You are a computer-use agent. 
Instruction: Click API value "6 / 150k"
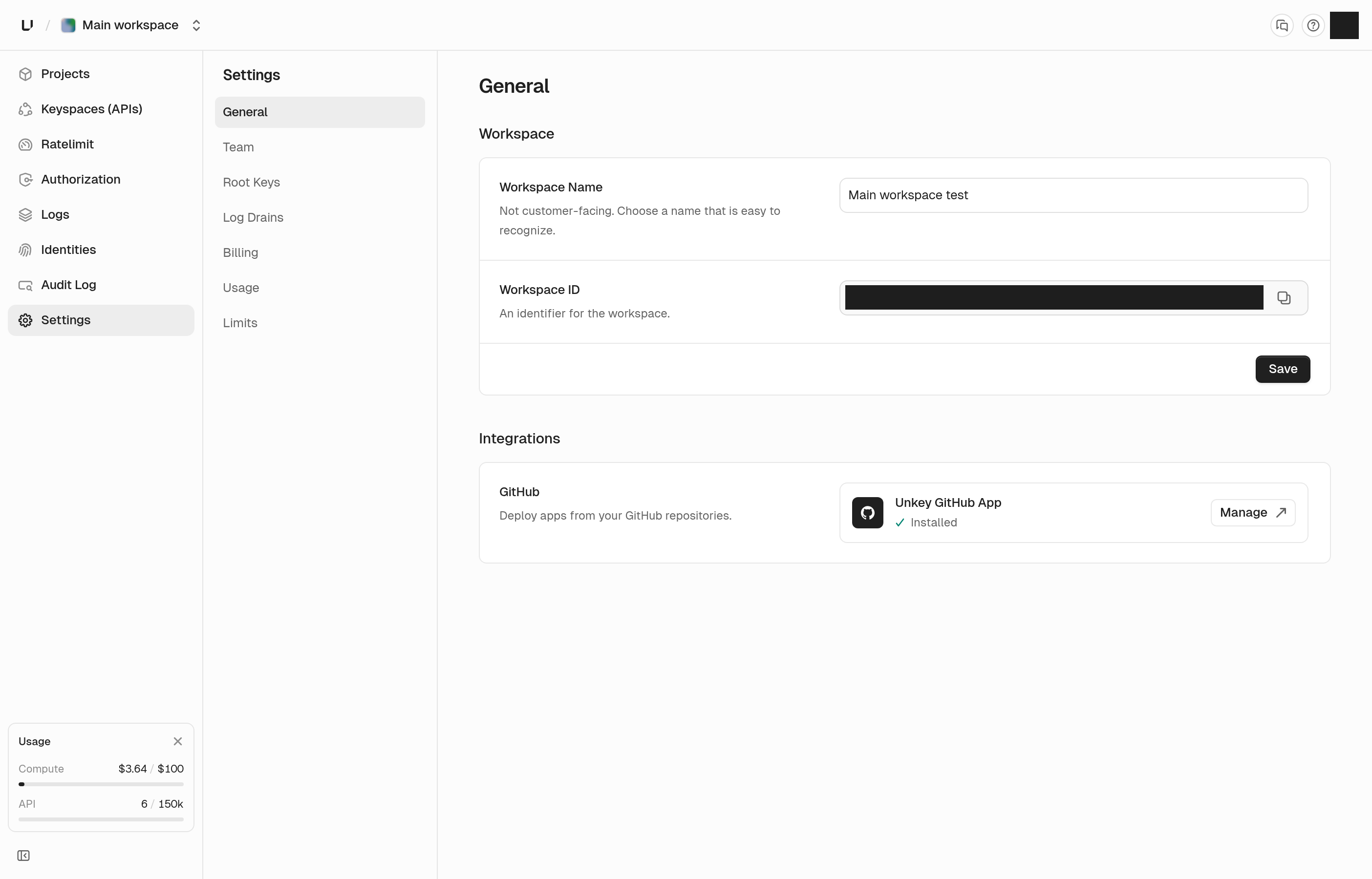pos(162,804)
